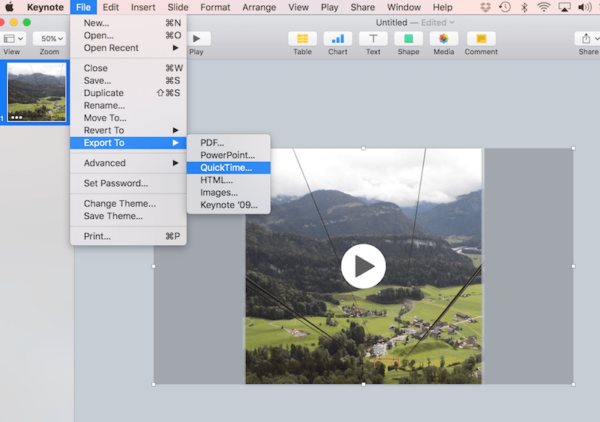Open the Edit menu
The height and width of the screenshot is (422, 600).
(x=111, y=7)
